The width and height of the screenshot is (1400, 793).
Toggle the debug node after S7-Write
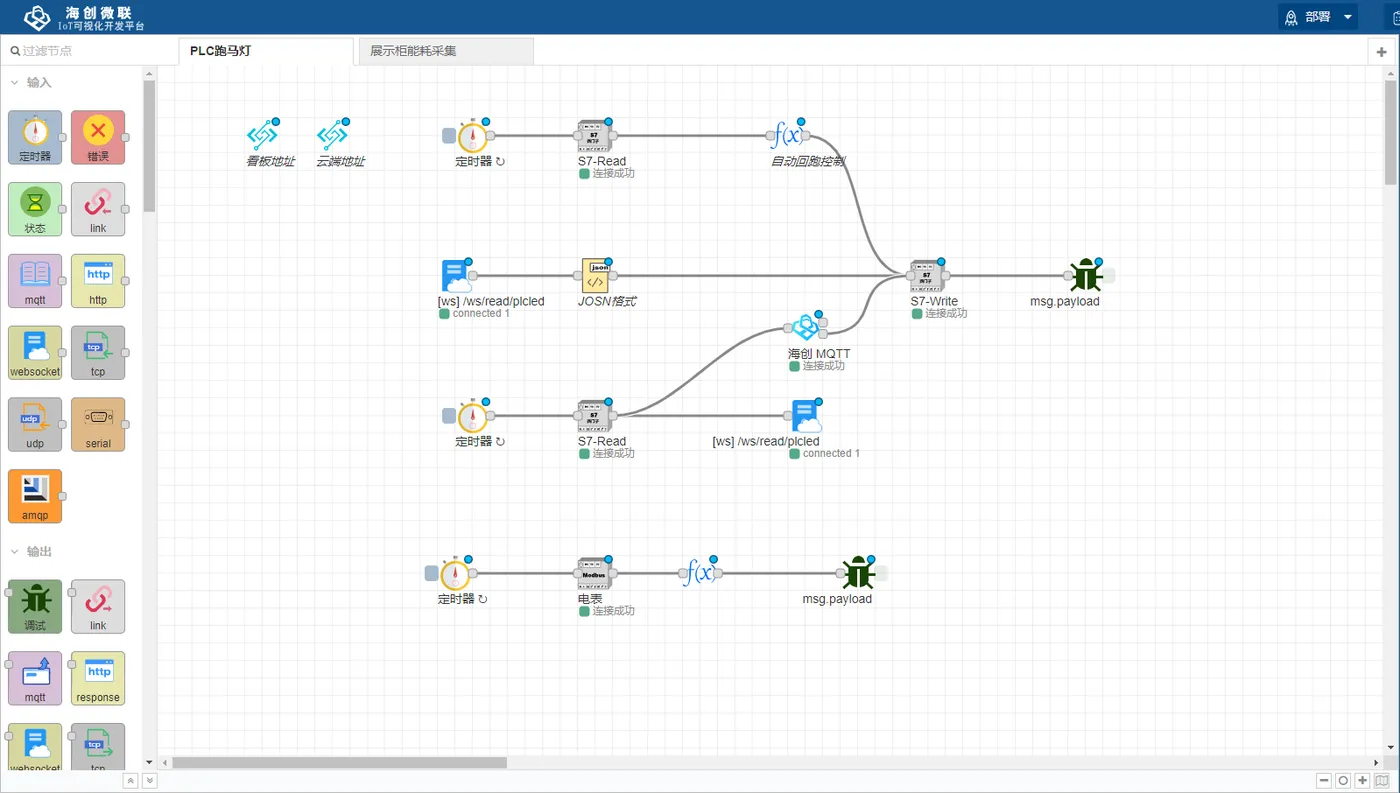[x=1109, y=276]
